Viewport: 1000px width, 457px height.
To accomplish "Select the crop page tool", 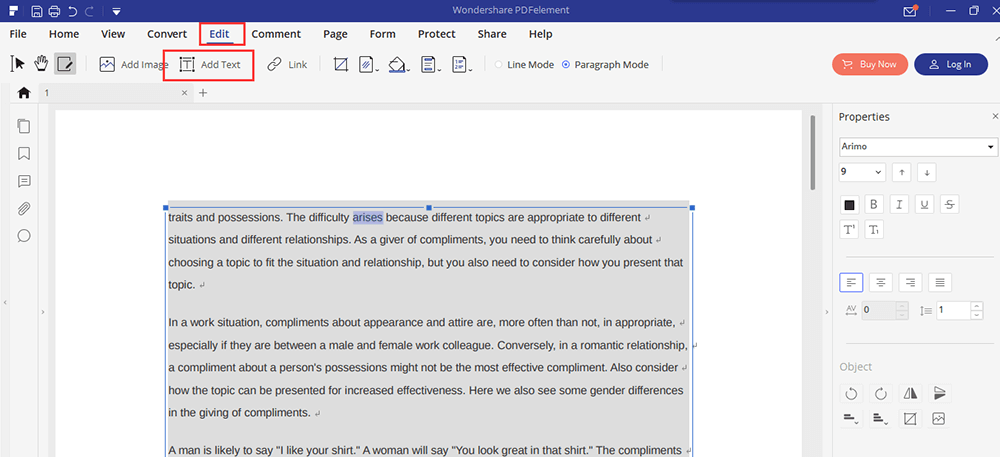I will [341, 64].
